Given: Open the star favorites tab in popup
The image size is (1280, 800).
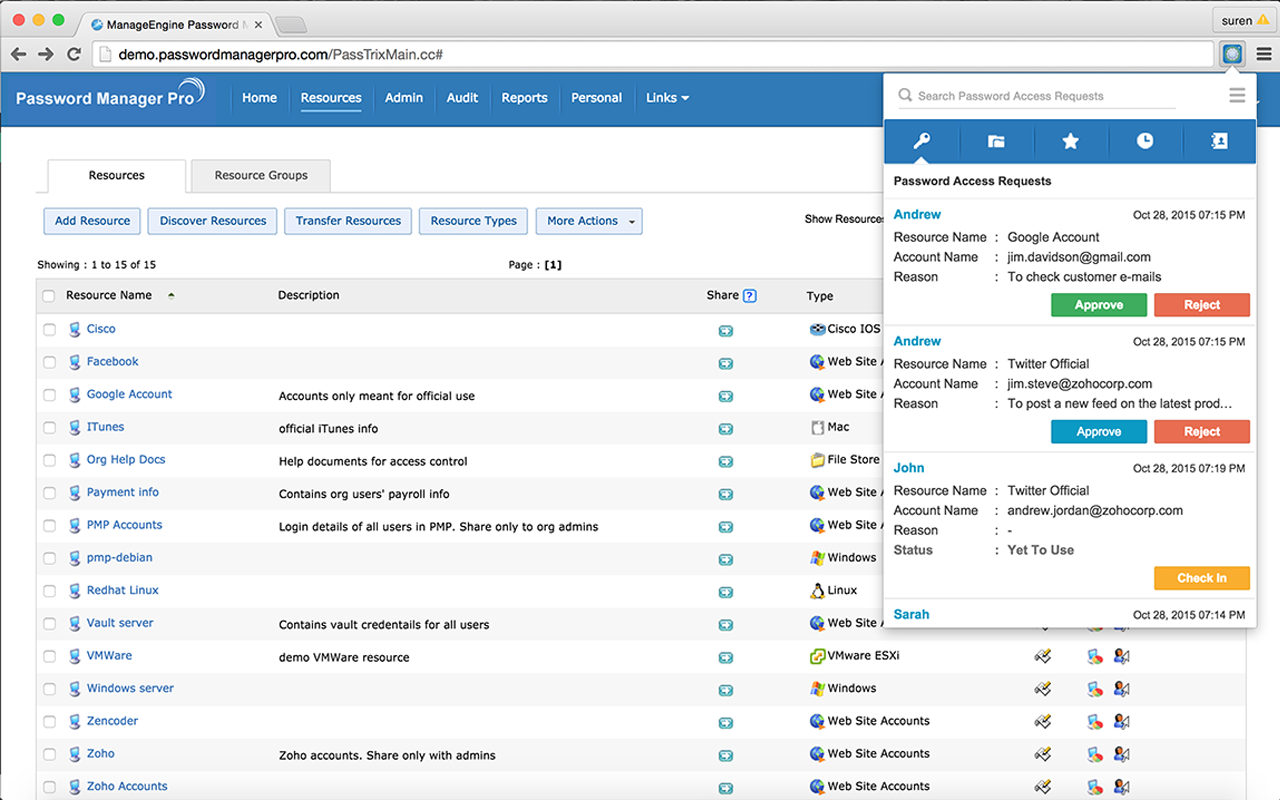Looking at the screenshot, I should pyautogui.click(x=1070, y=141).
